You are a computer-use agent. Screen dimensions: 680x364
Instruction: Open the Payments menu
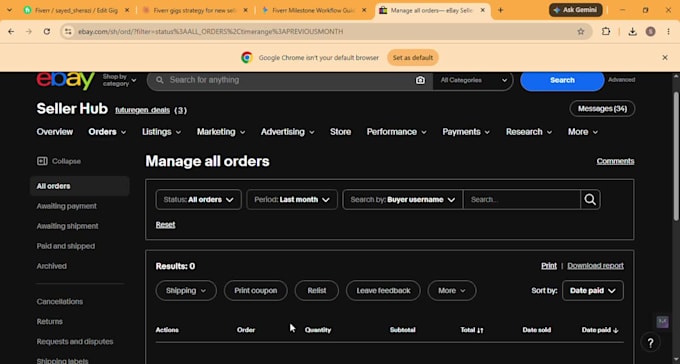[x=466, y=132]
